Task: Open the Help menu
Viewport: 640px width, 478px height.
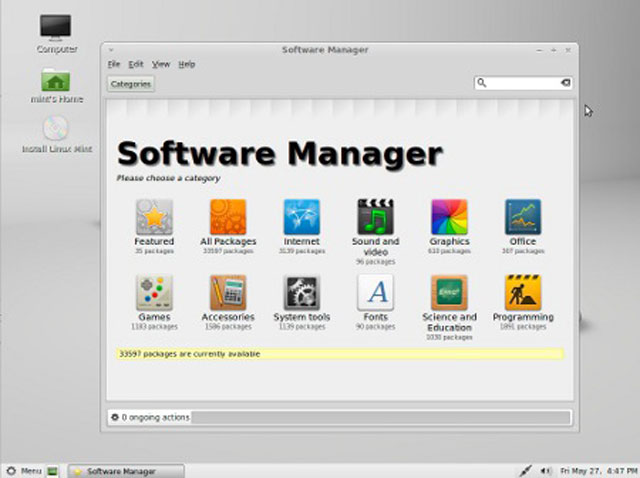Action: coord(187,64)
